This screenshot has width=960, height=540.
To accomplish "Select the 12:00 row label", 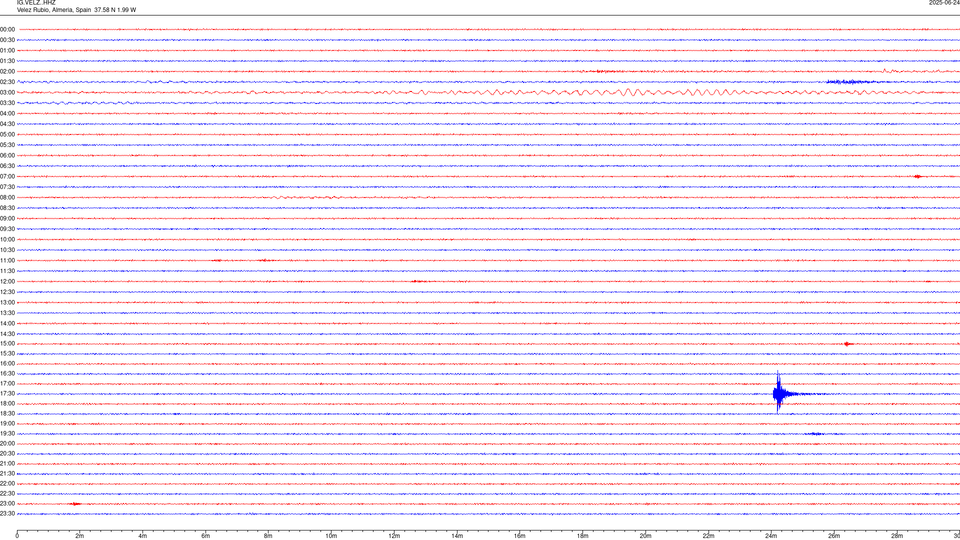I will [7, 281].
